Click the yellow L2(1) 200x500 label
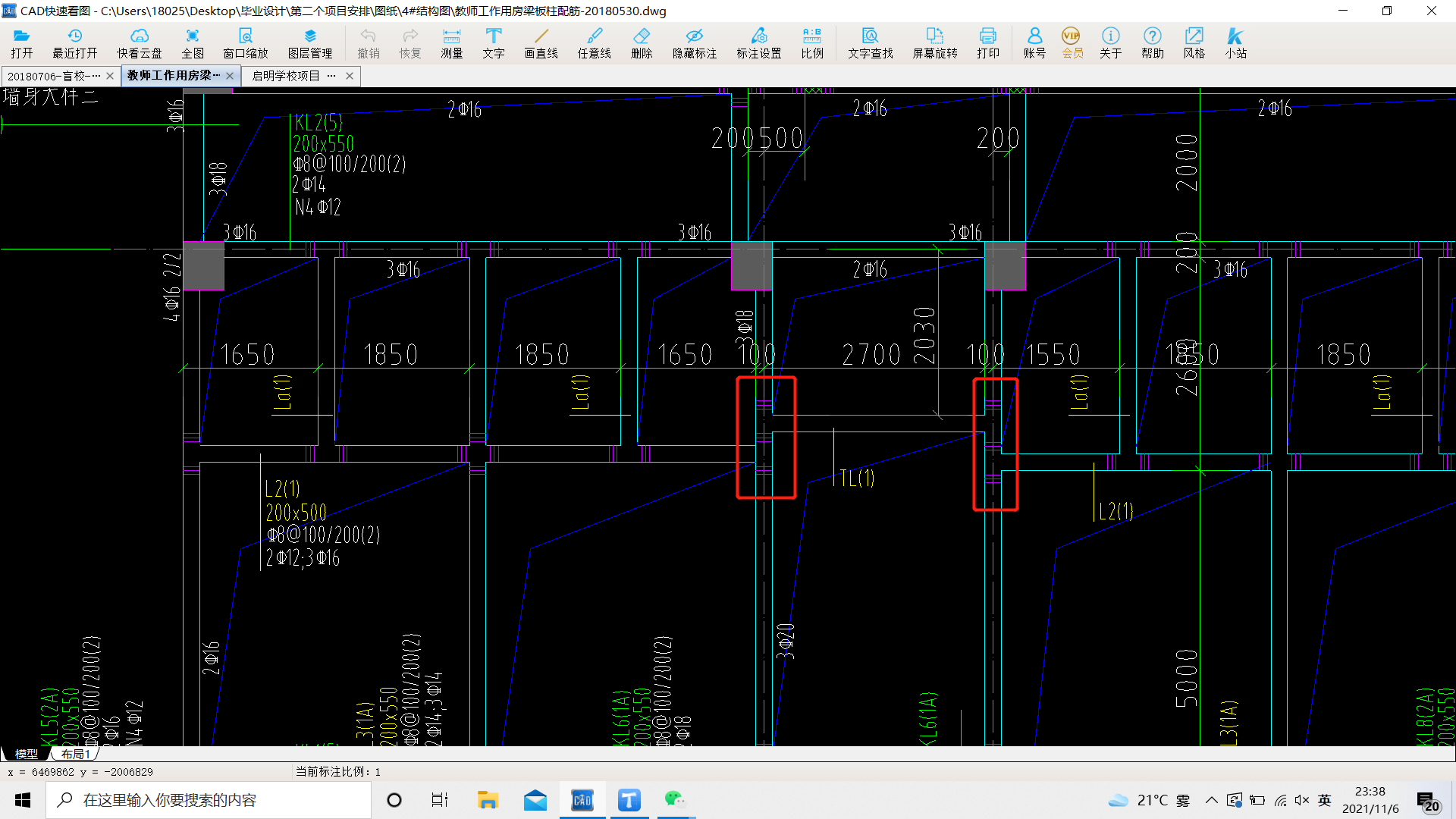 (296, 501)
